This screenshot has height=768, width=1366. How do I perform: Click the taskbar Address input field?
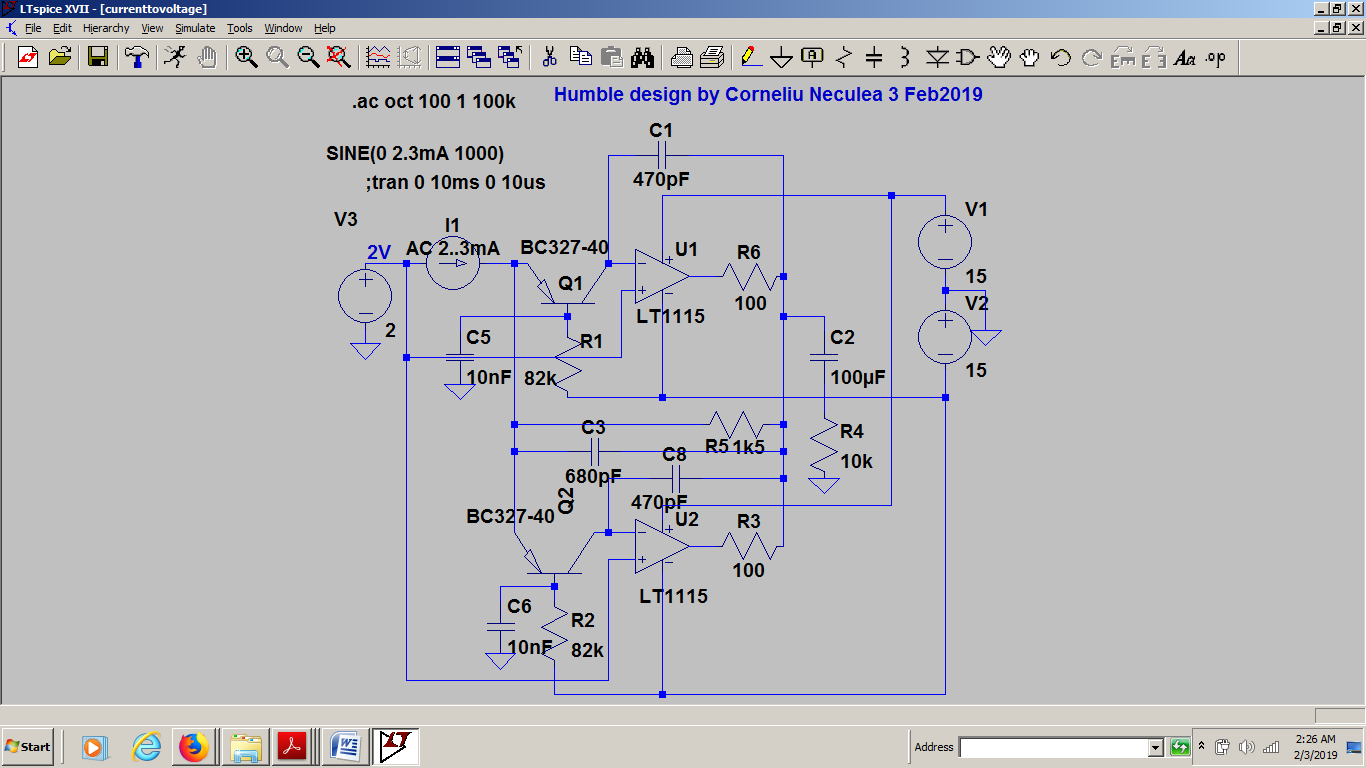[x=1053, y=747]
